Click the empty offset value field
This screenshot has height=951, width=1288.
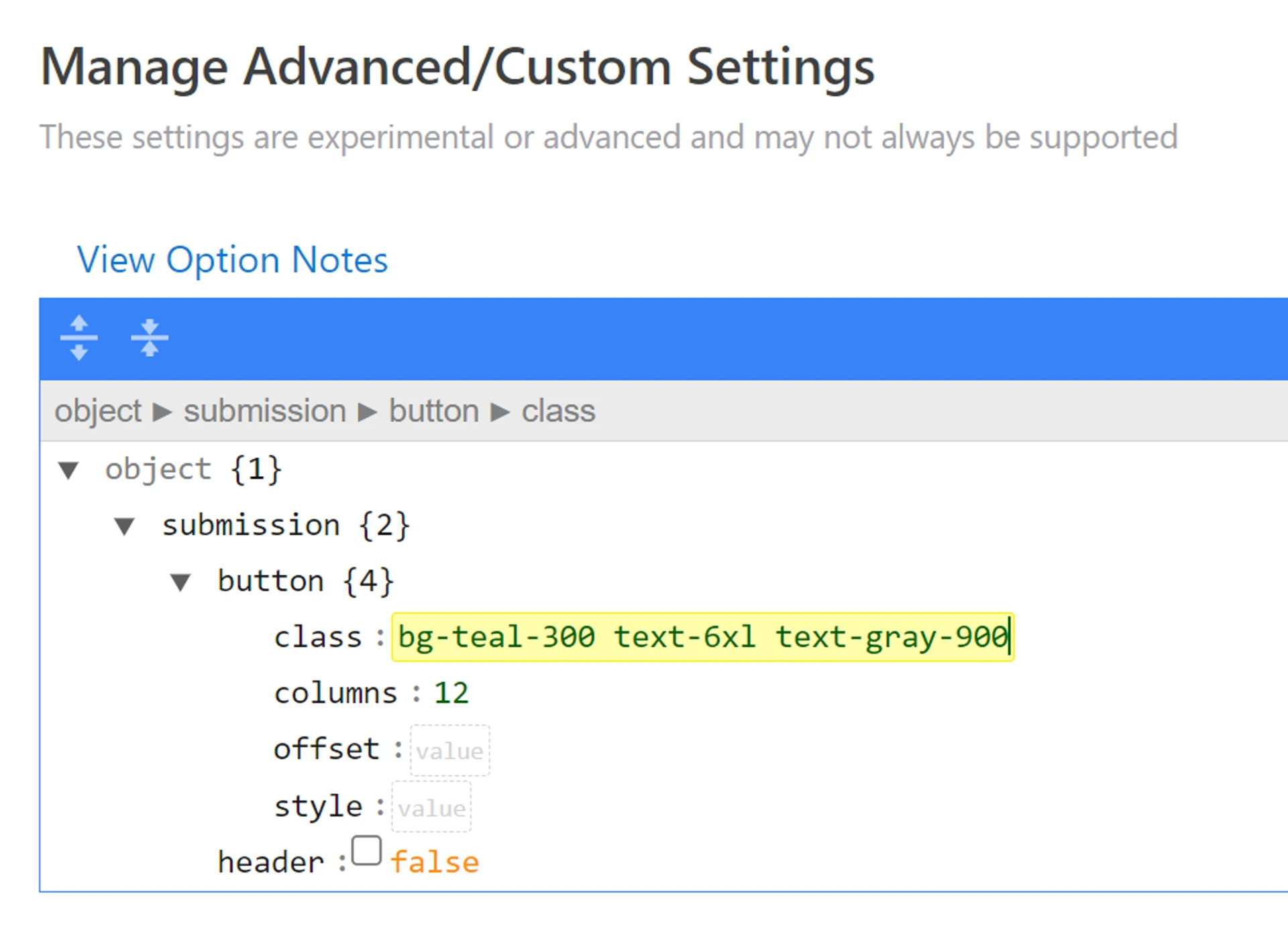pos(449,750)
